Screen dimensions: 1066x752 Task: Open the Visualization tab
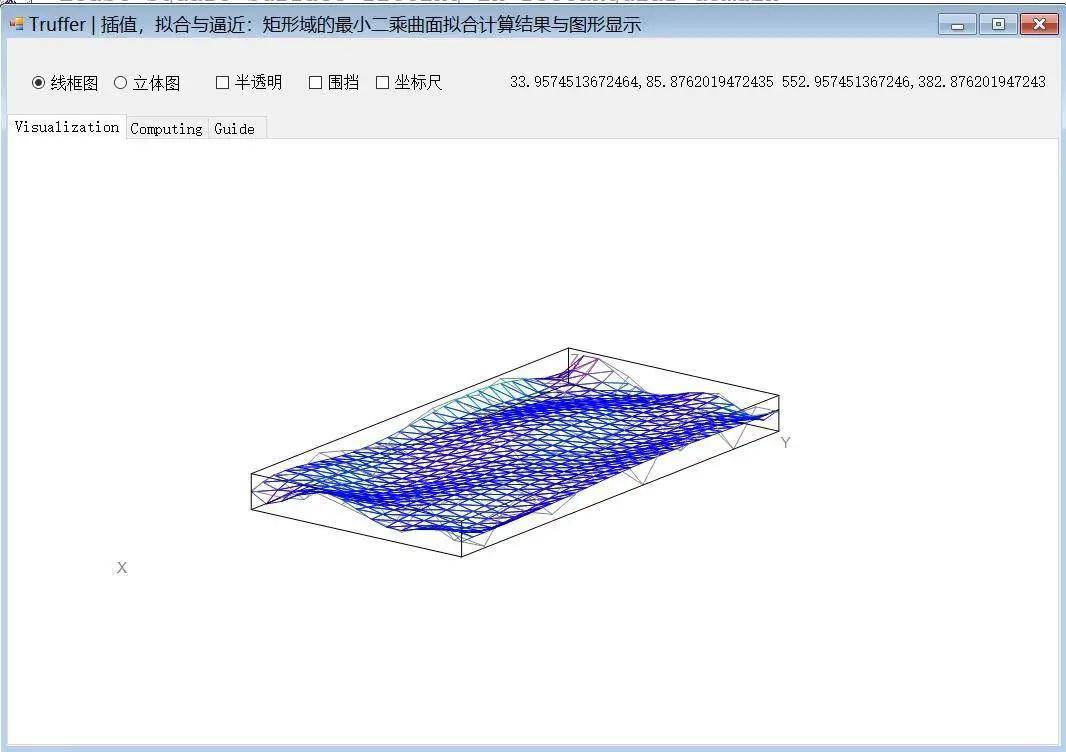pyautogui.click(x=67, y=127)
